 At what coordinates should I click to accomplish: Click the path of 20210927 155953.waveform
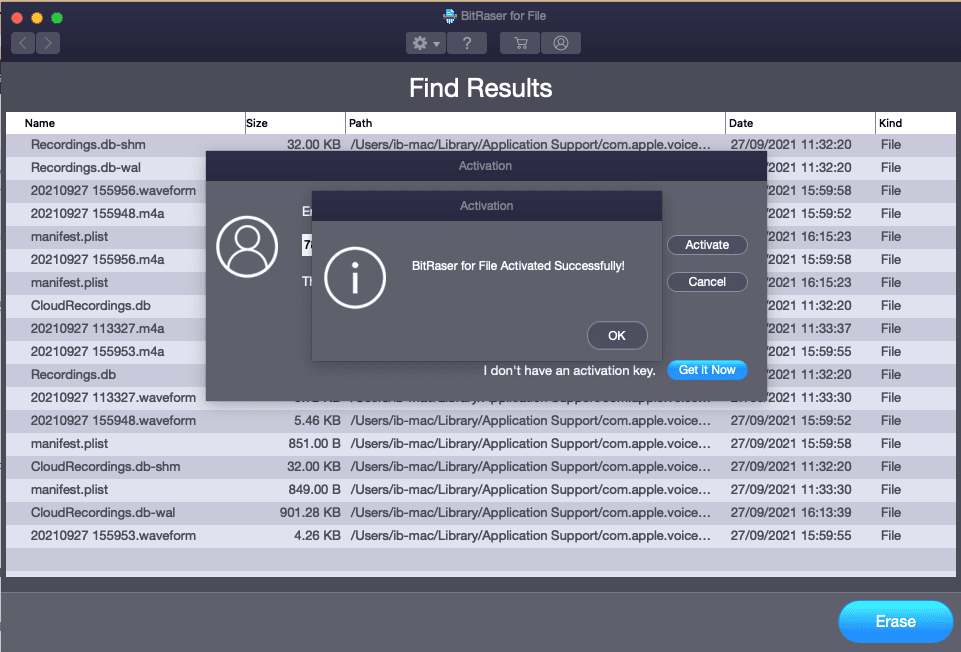click(531, 536)
